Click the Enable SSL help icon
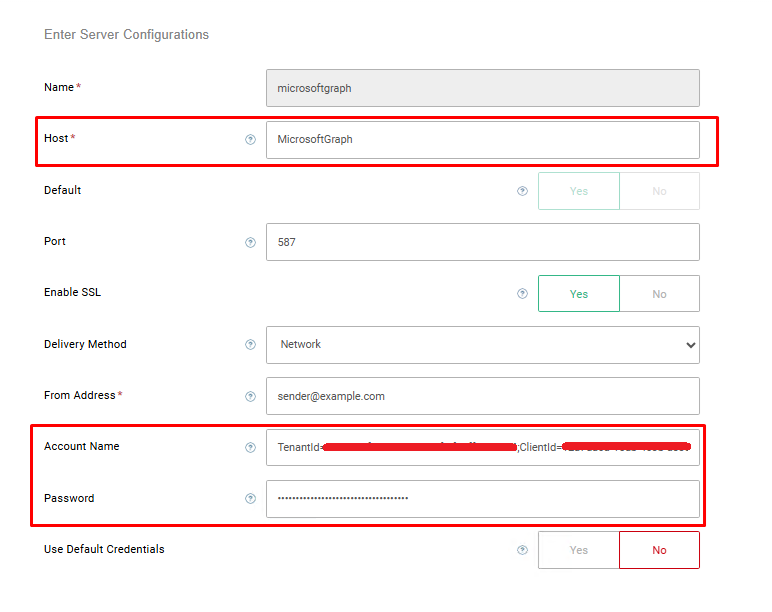The image size is (772, 612). click(x=522, y=294)
